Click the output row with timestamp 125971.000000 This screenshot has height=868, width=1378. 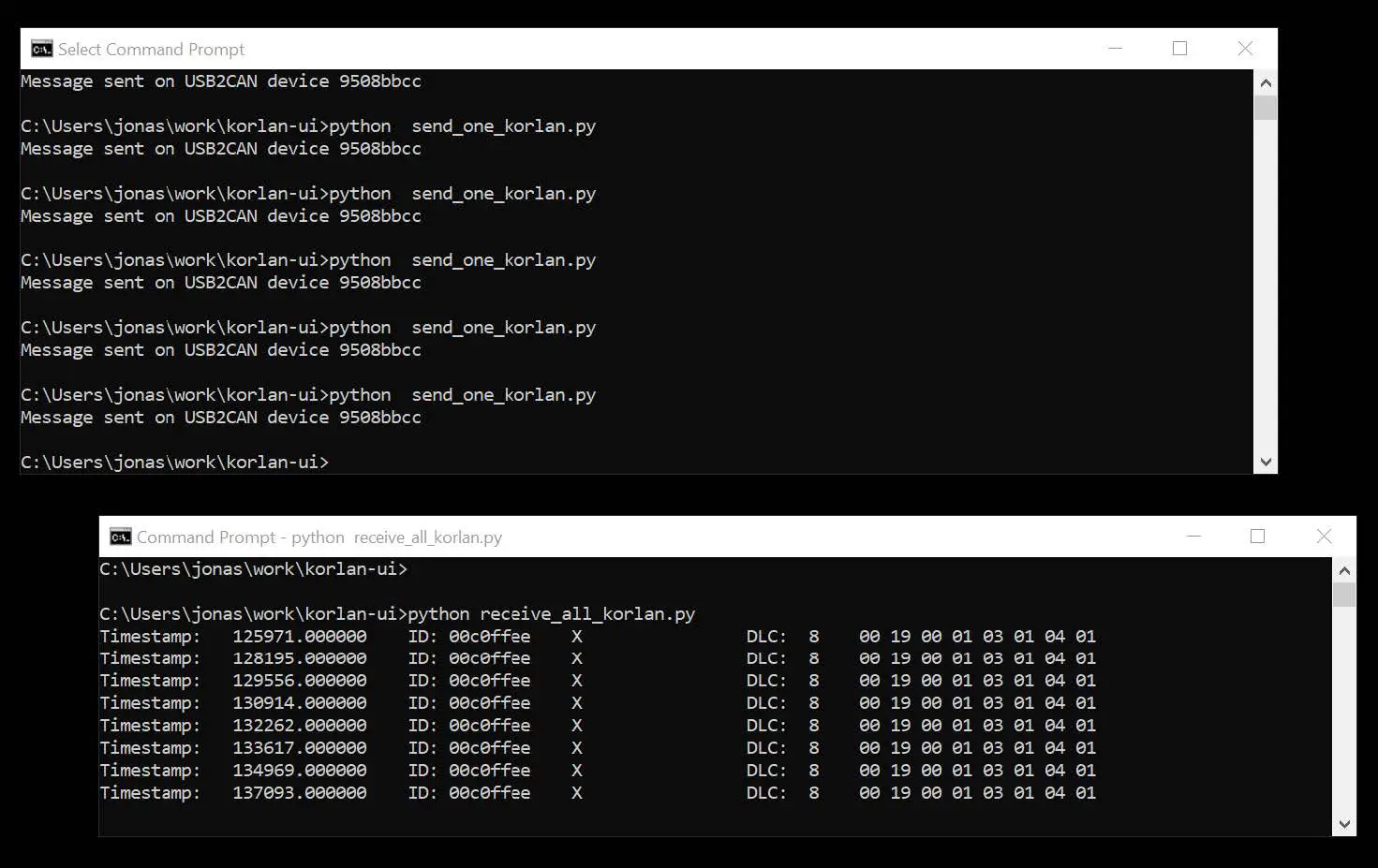[x=597, y=637]
